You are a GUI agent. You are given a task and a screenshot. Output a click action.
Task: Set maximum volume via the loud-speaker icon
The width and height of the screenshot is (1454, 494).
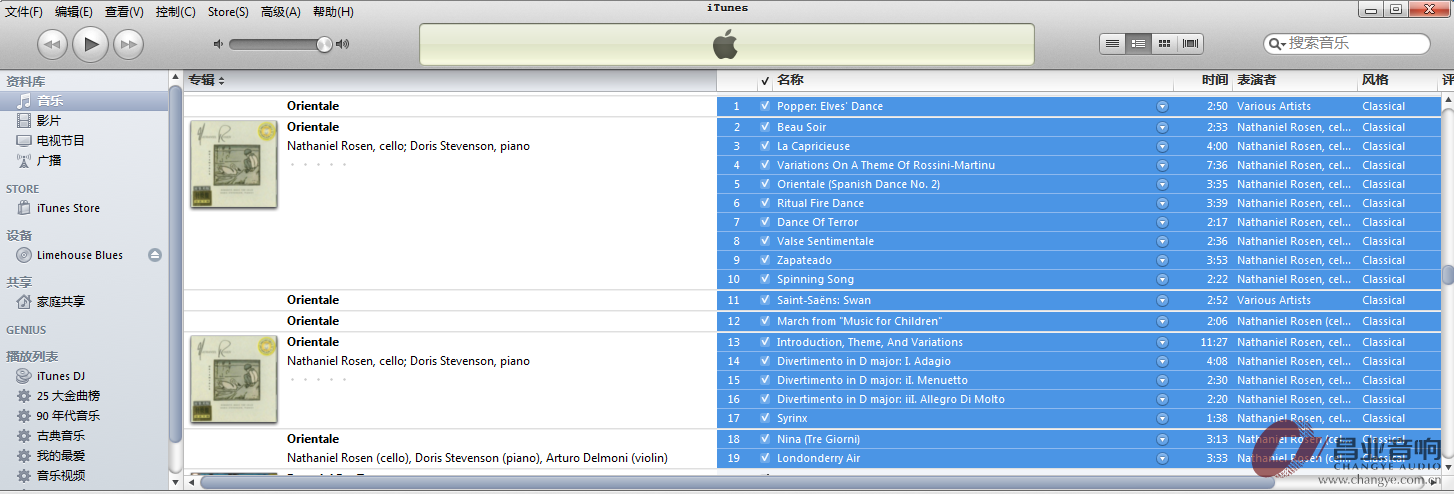[343, 44]
